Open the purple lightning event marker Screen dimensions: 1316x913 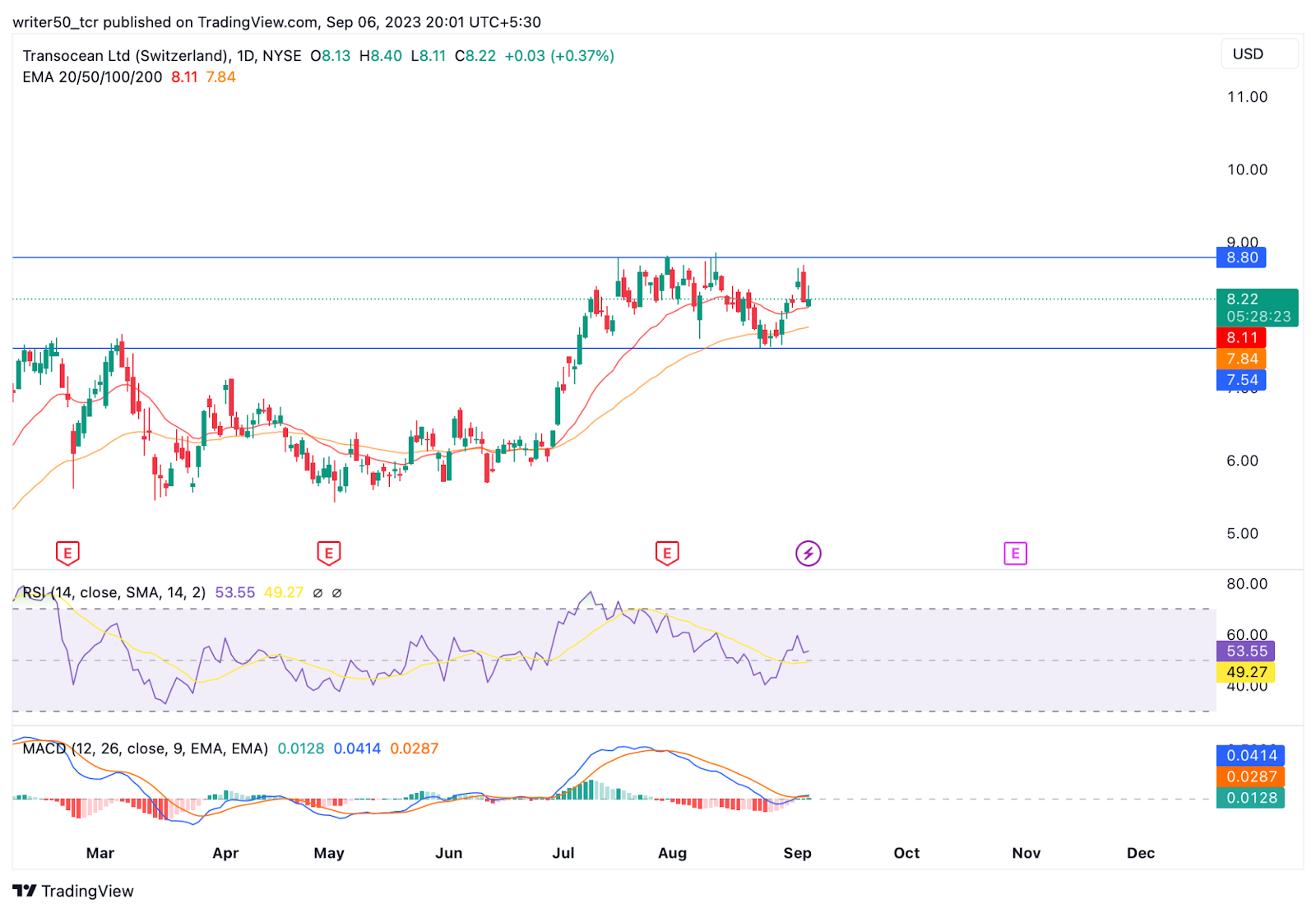point(809,554)
